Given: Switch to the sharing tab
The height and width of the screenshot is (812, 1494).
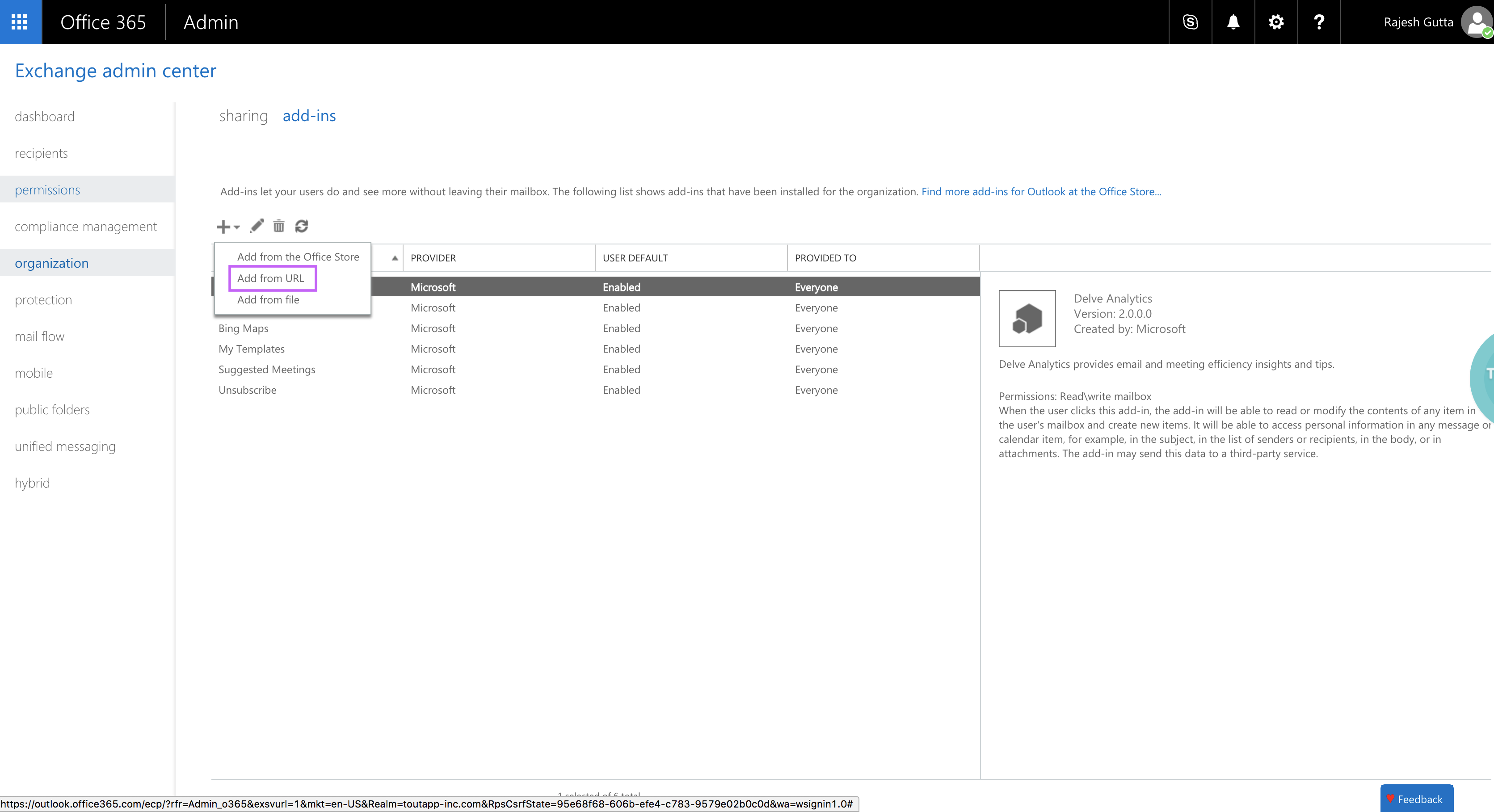Looking at the screenshot, I should pyautogui.click(x=244, y=116).
